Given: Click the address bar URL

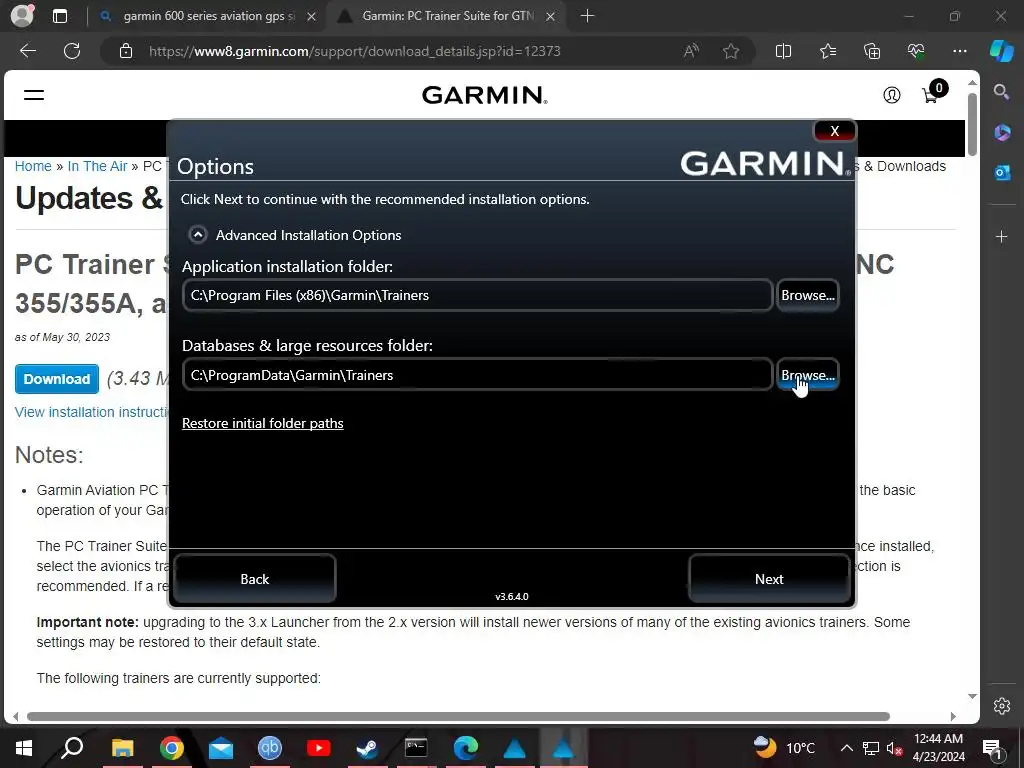Looking at the screenshot, I should coord(355,51).
